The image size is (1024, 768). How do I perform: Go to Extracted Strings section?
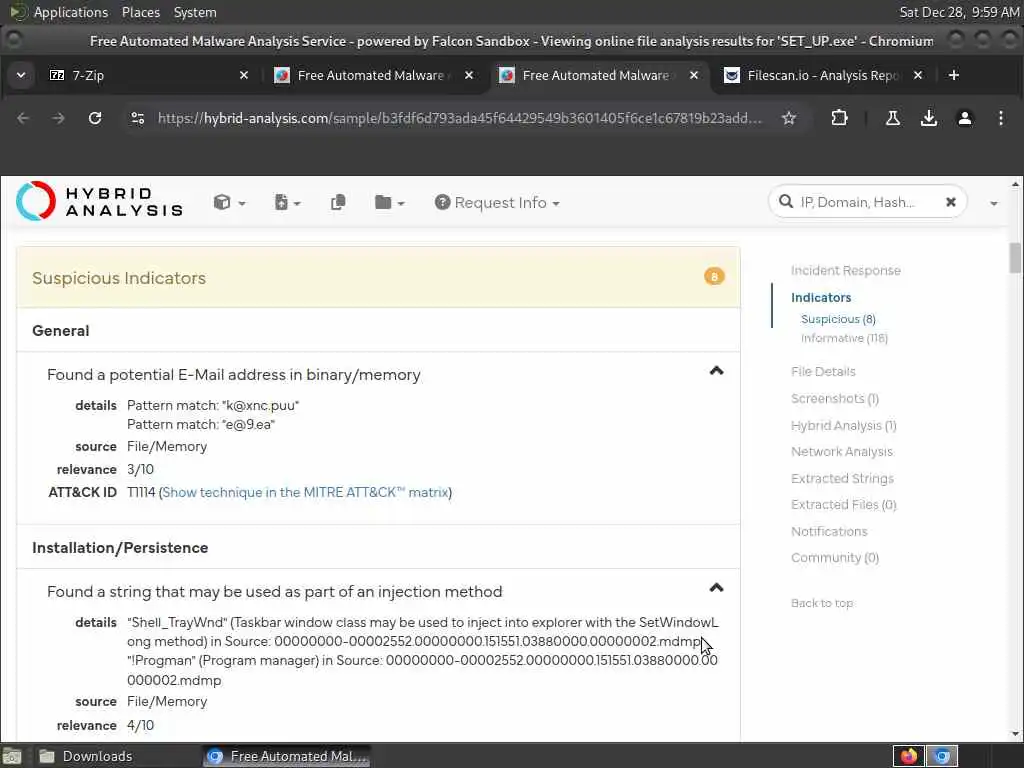pos(842,479)
